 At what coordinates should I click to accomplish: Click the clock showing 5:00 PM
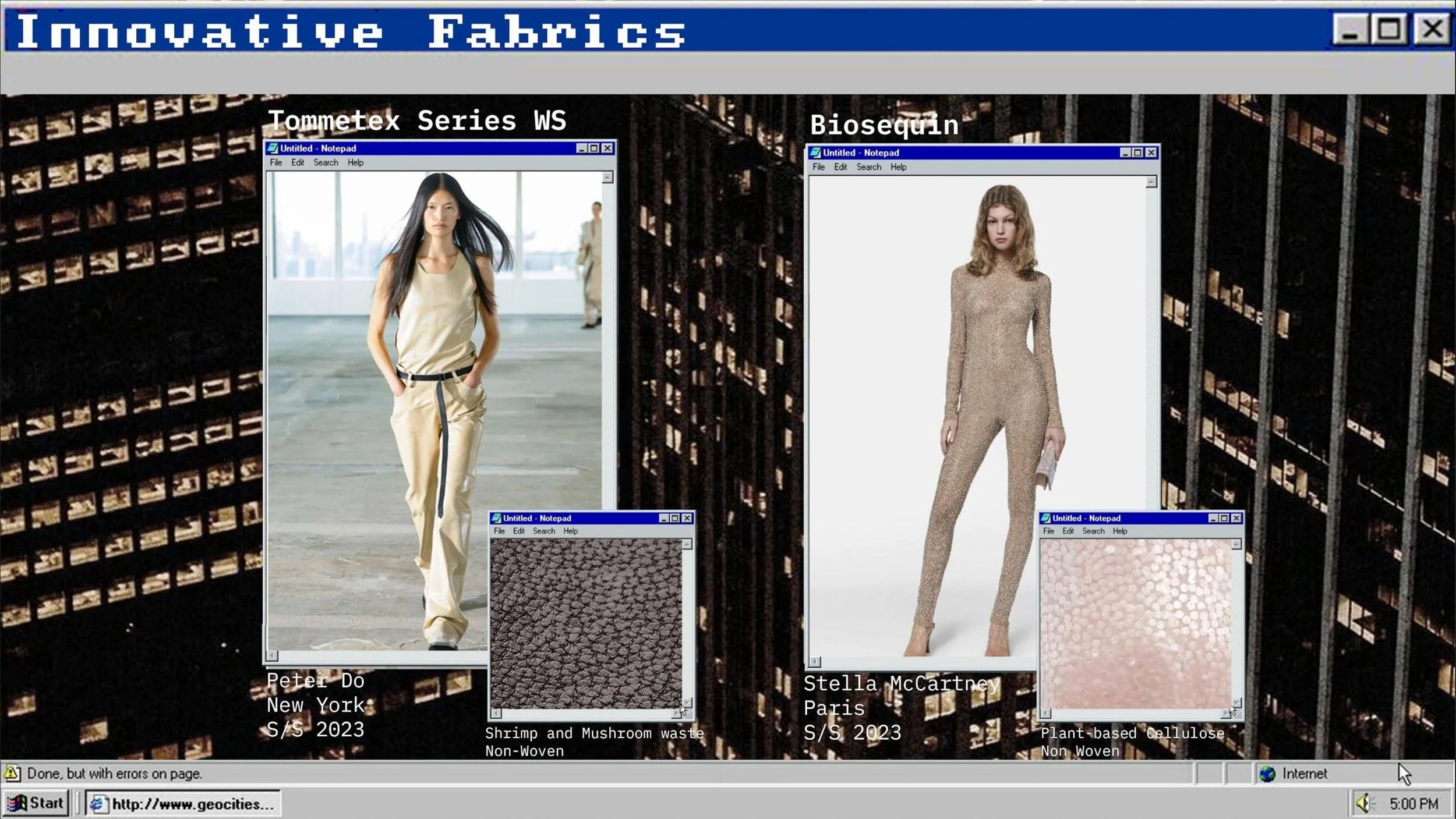(x=1413, y=804)
